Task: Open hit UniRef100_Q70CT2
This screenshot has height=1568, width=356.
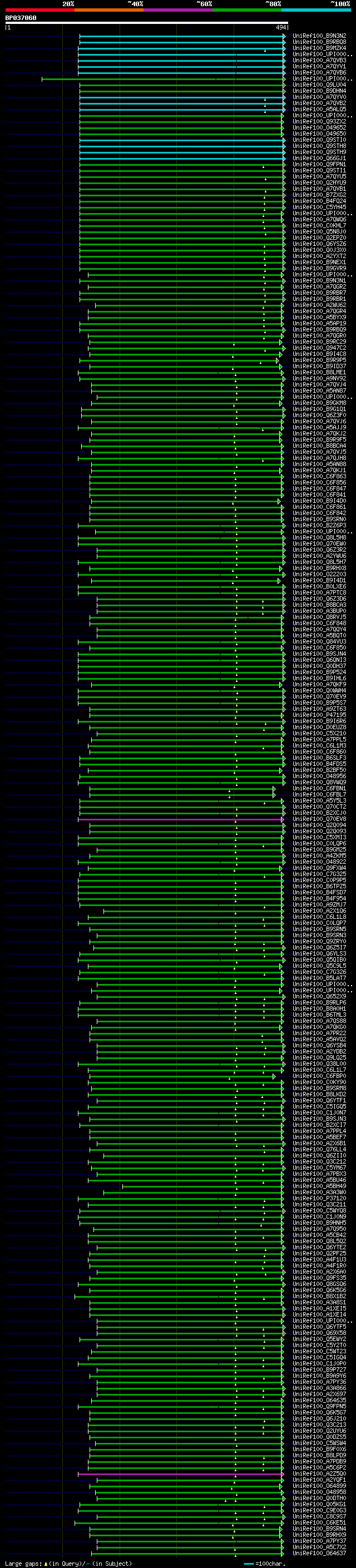Action: click(x=319, y=807)
